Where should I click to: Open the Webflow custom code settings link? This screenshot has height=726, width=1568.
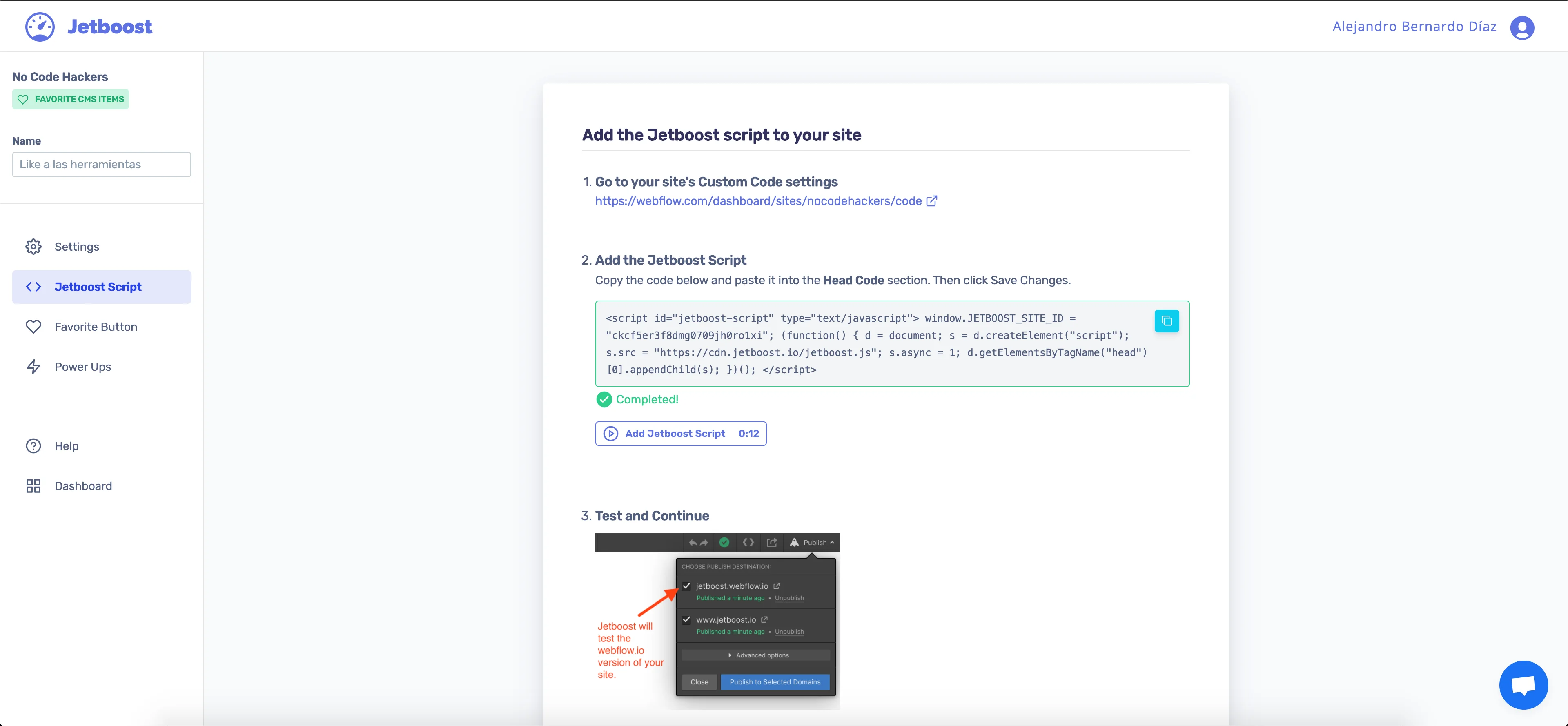[x=758, y=201]
